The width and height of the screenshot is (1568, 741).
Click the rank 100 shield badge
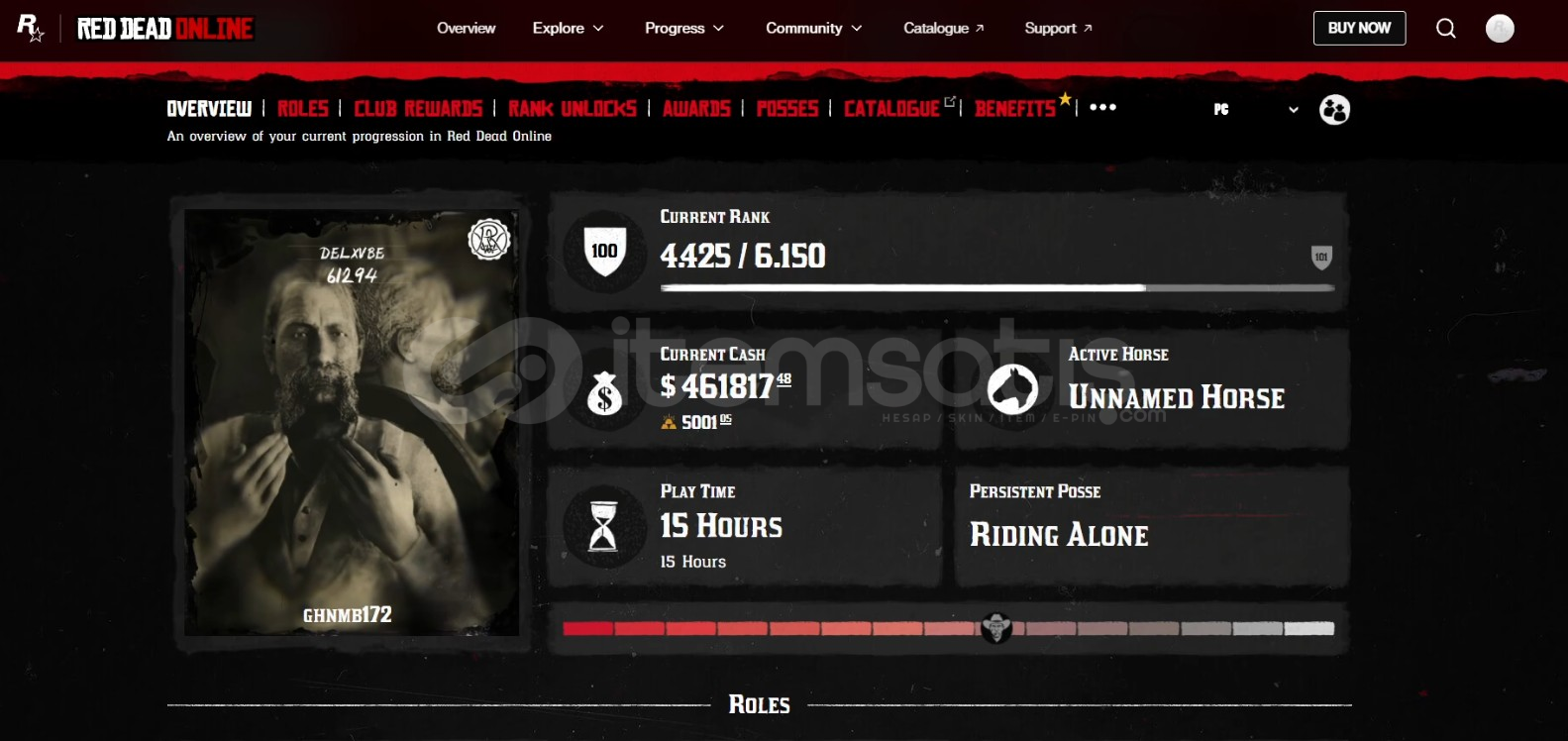coord(604,252)
